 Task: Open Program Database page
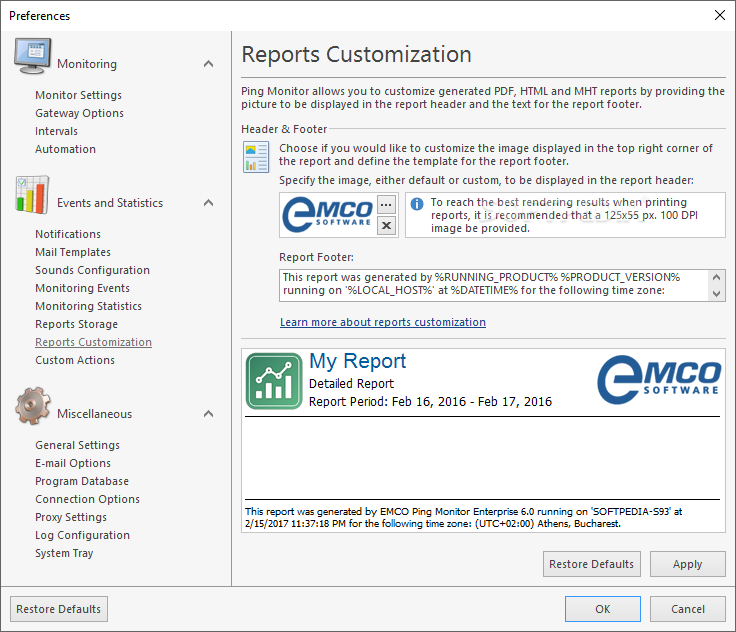coord(82,481)
